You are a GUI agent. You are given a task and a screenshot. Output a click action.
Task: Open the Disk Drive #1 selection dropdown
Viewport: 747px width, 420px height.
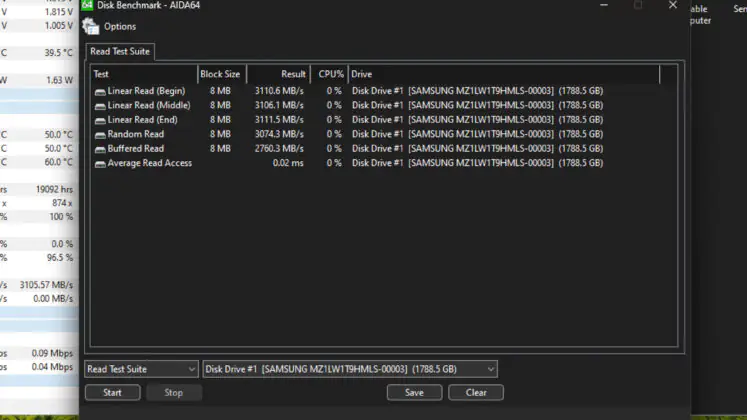click(350, 369)
